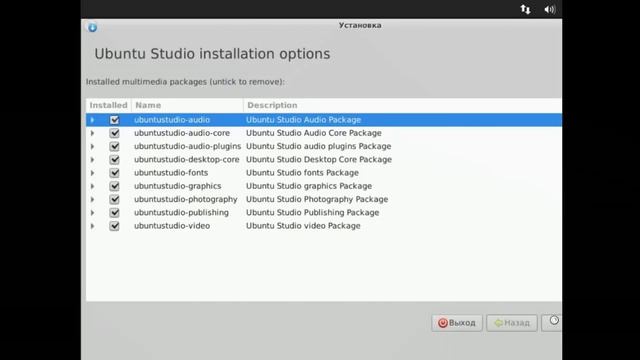Select the ubuntustudio-audio-plugins name text
This screenshot has height=360, width=640.
pyautogui.click(x=187, y=146)
